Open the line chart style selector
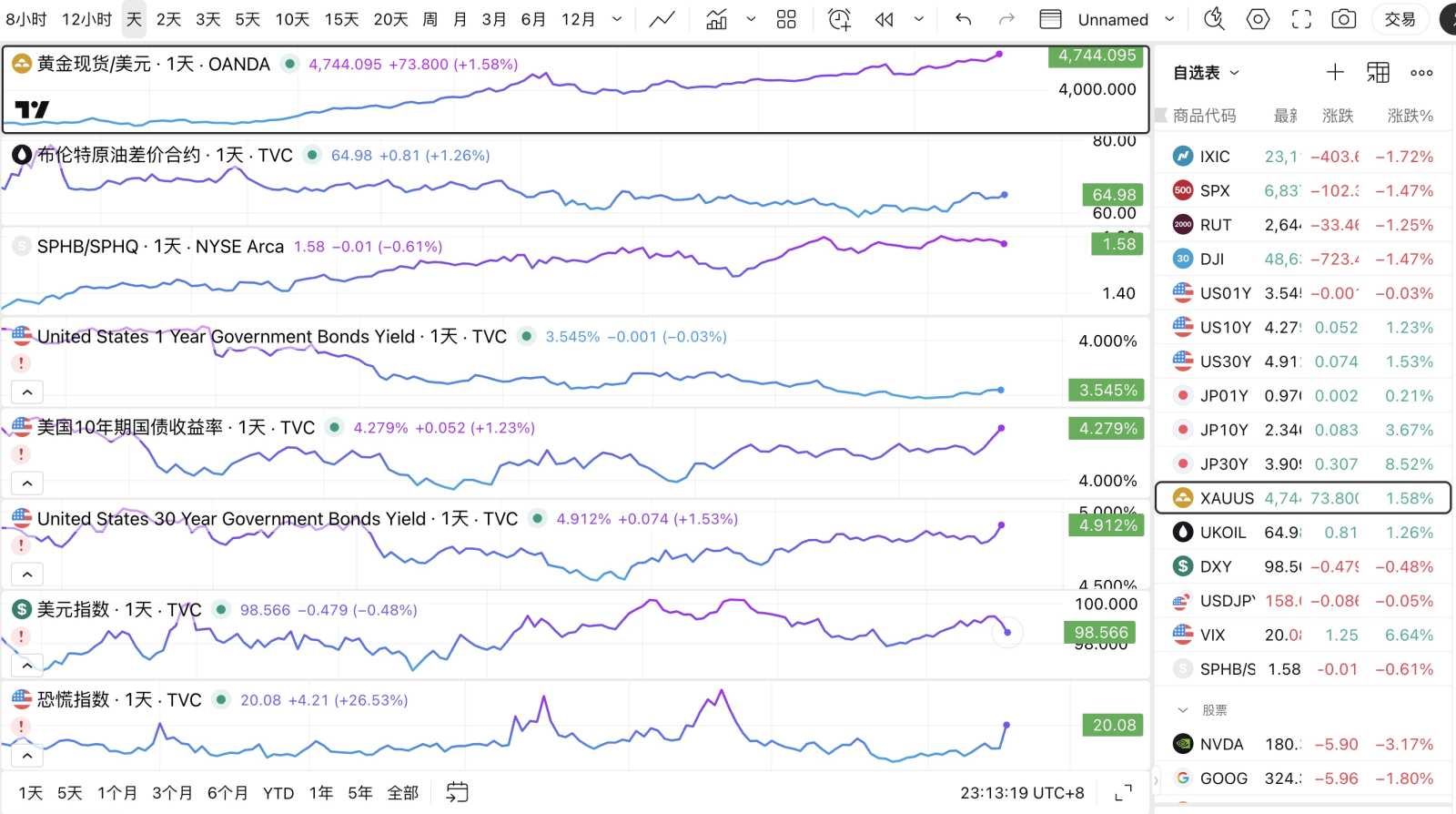The height and width of the screenshot is (814, 1456). [662, 19]
